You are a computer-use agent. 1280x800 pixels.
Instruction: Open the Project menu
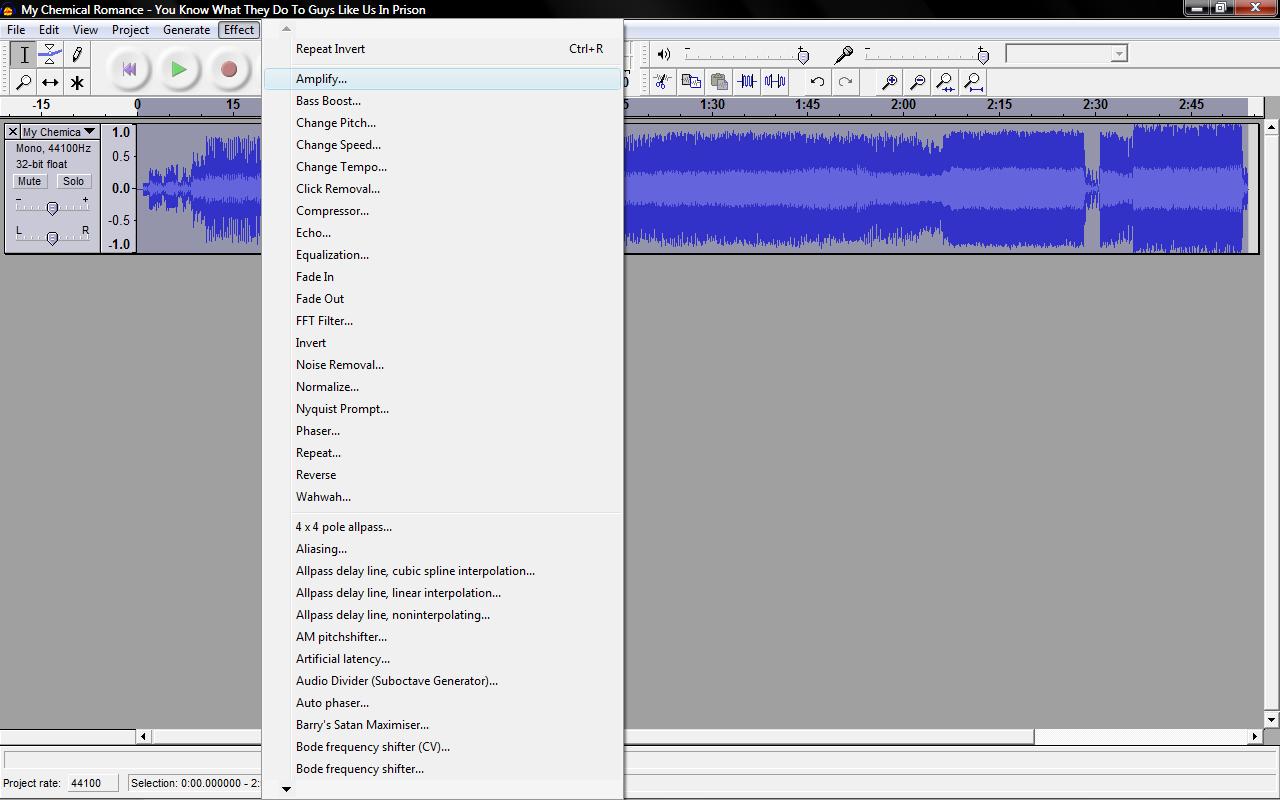coord(130,30)
